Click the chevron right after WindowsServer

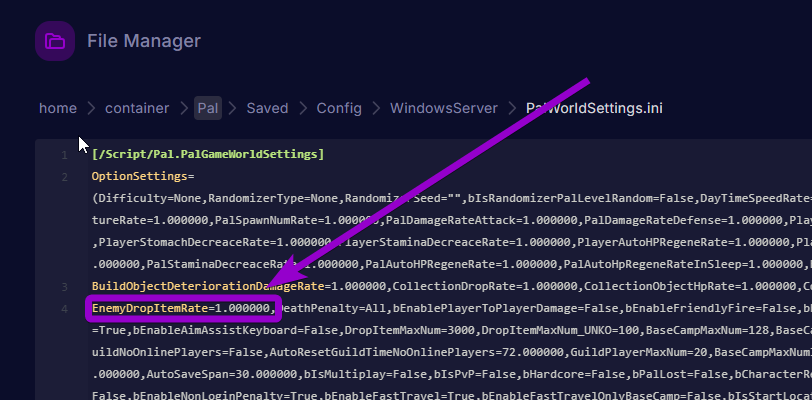coord(511,108)
